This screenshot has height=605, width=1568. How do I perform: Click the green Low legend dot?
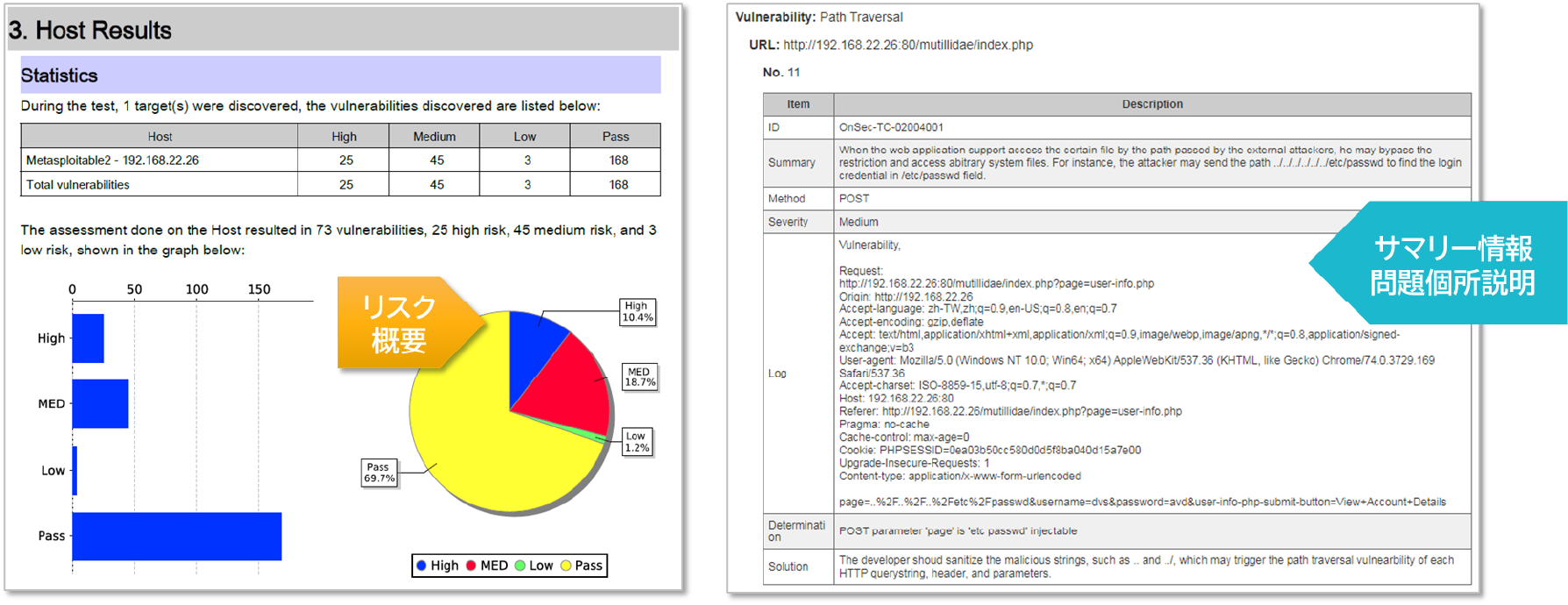[x=520, y=566]
